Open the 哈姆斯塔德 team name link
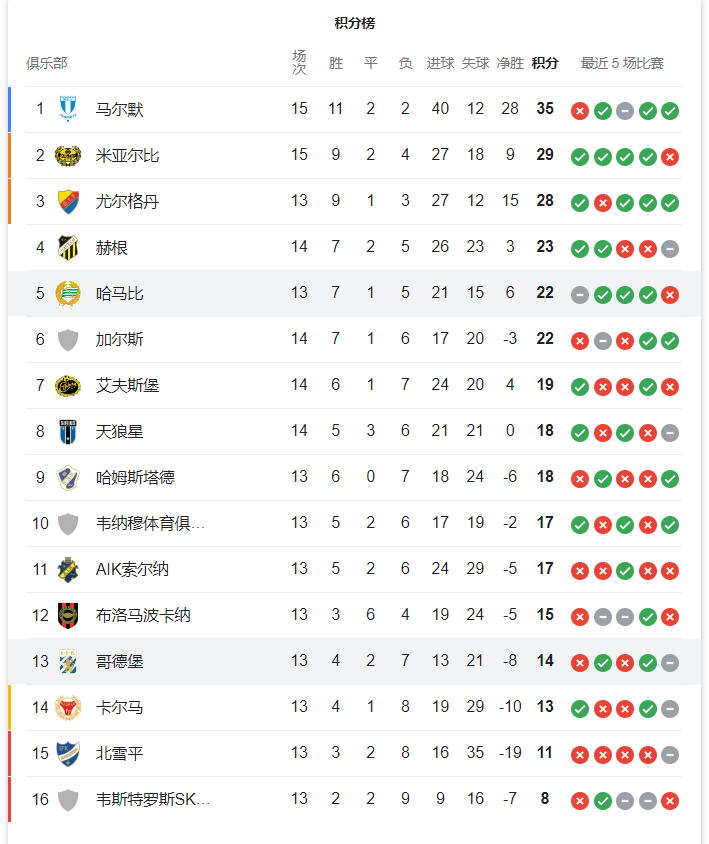 pyautogui.click(x=135, y=477)
